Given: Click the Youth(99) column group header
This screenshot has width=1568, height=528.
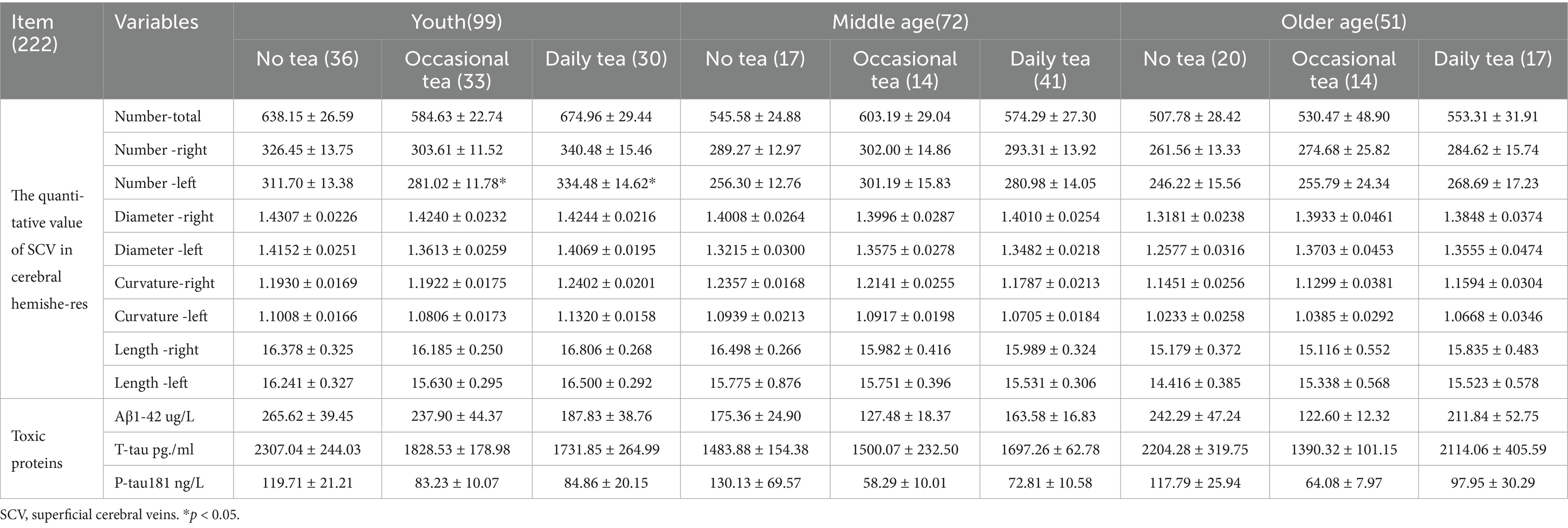Looking at the screenshot, I should [x=457, y=22].
